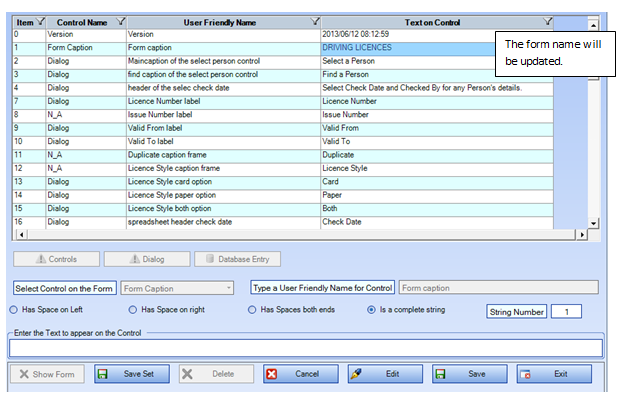Viewport: 619px width, 399px height.
Task: Click the Show Form button label
Action: click(x=53, y=374)
